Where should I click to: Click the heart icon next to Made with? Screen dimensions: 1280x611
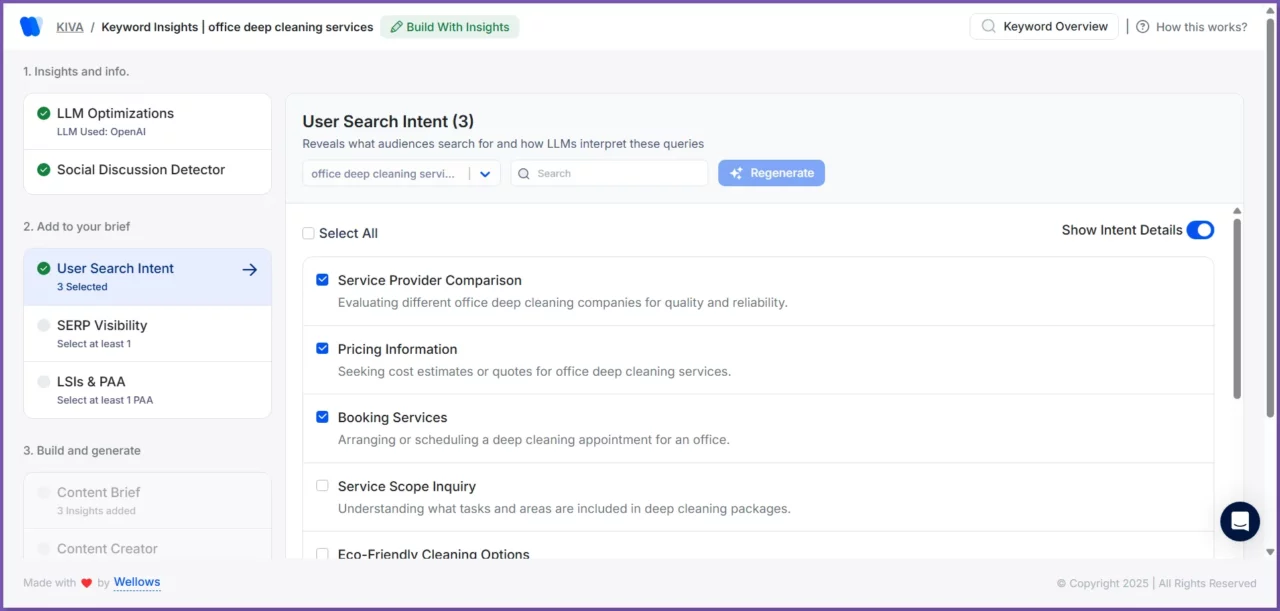pyautogui.click(x=86, y=582)
